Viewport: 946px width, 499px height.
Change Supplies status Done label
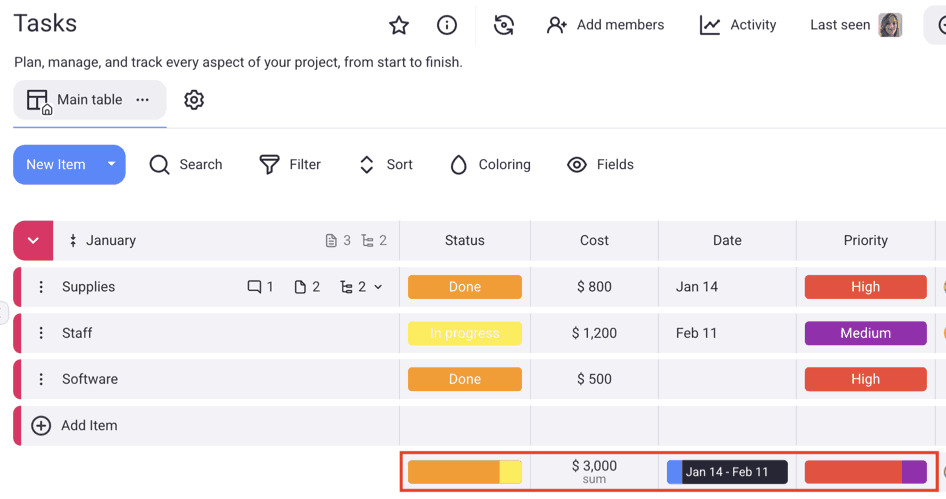[x=465, y=287]
